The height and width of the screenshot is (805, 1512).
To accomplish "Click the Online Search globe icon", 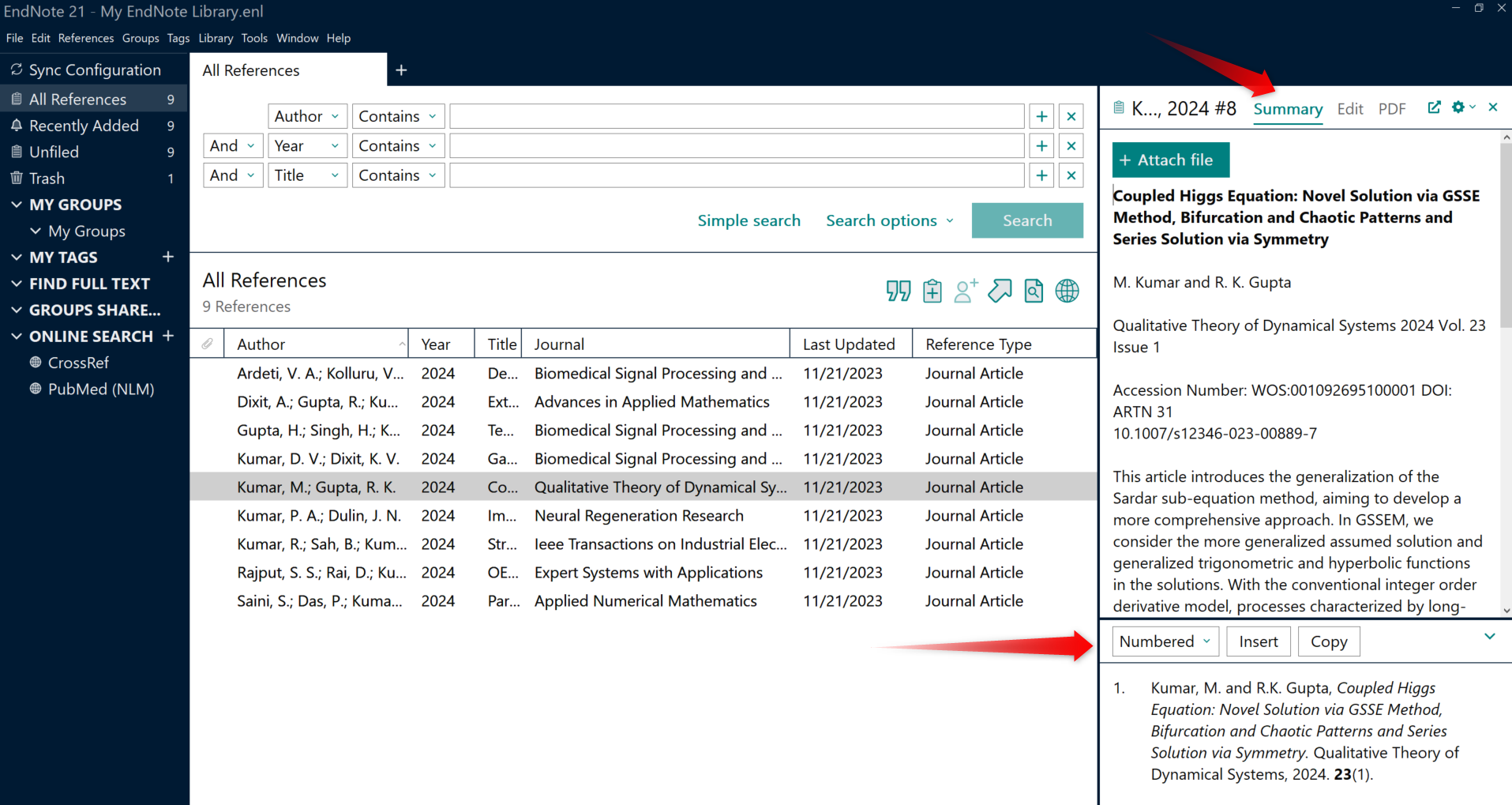I will coord(1067,291).
